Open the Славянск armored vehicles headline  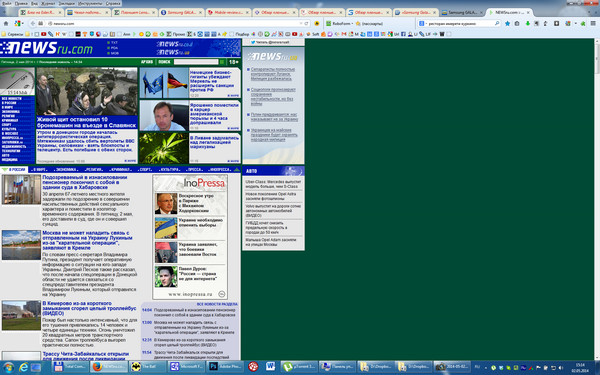(x=86, y=122)
